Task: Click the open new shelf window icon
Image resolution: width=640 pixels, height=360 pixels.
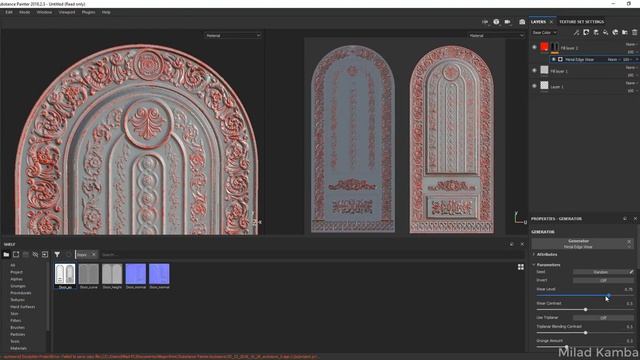Action: click(x=16, y=254)
